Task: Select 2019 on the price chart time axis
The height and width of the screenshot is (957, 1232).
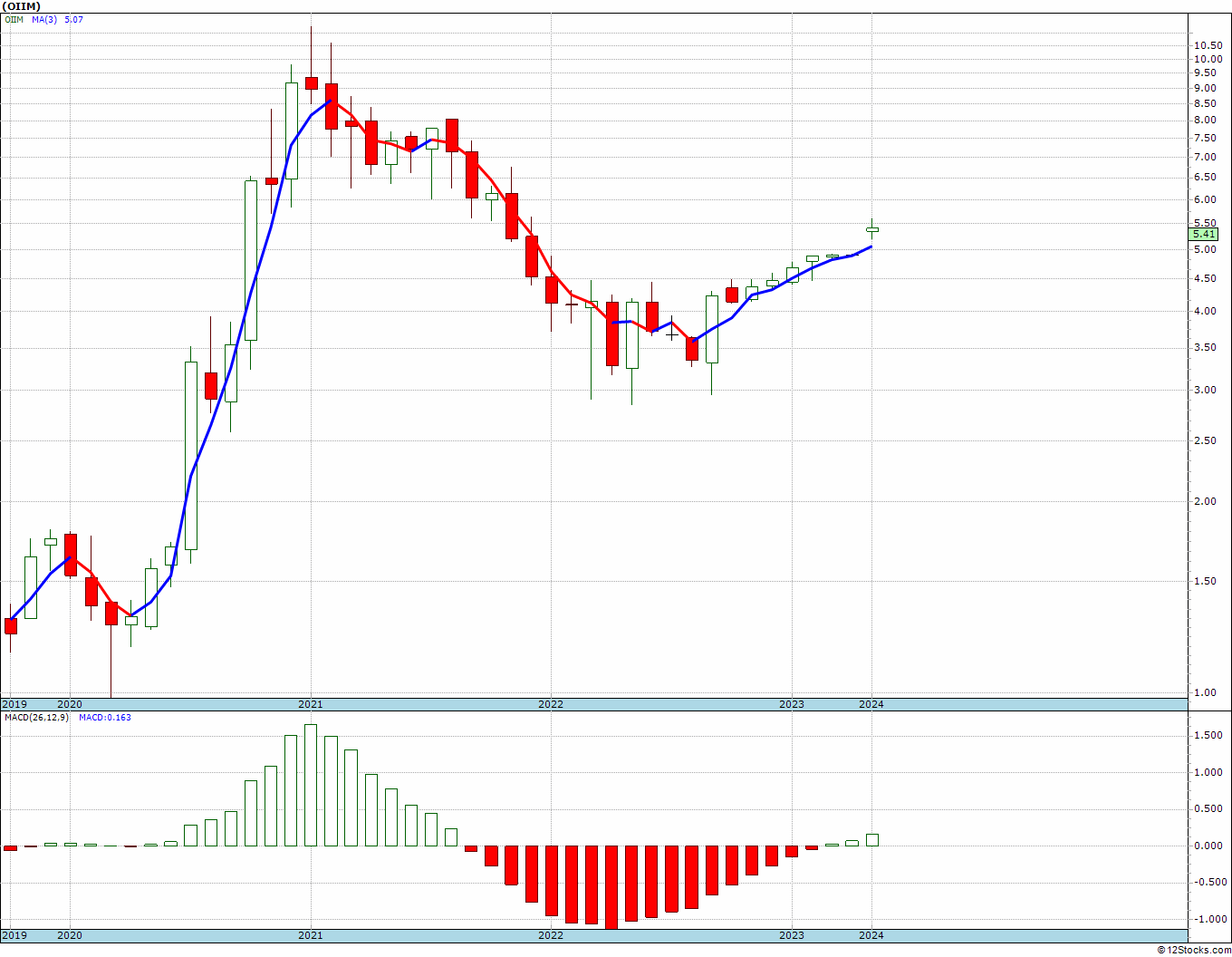Action: tap(14, 704)
